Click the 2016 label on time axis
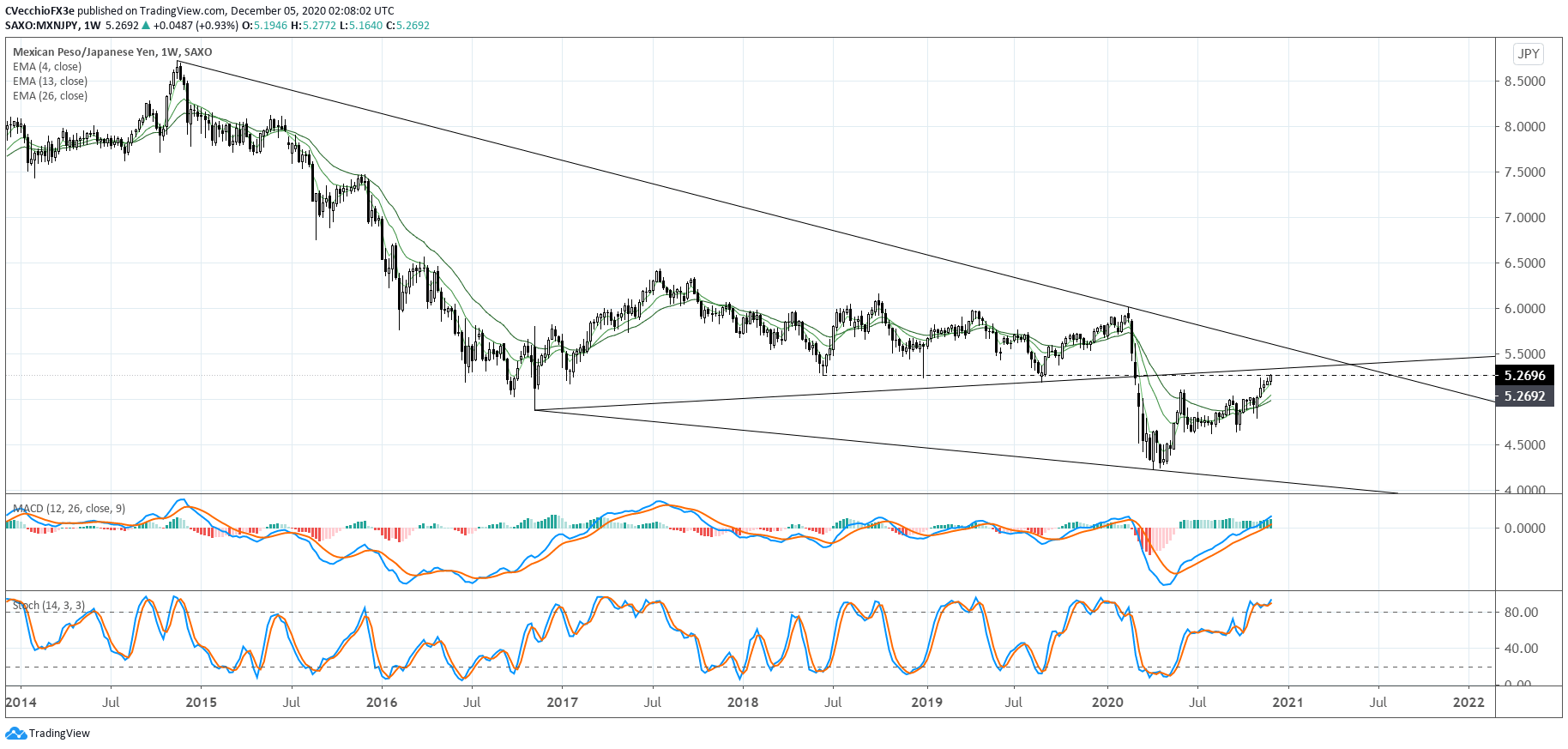This screenshot has height=749, width=1568. coord(382,703)
